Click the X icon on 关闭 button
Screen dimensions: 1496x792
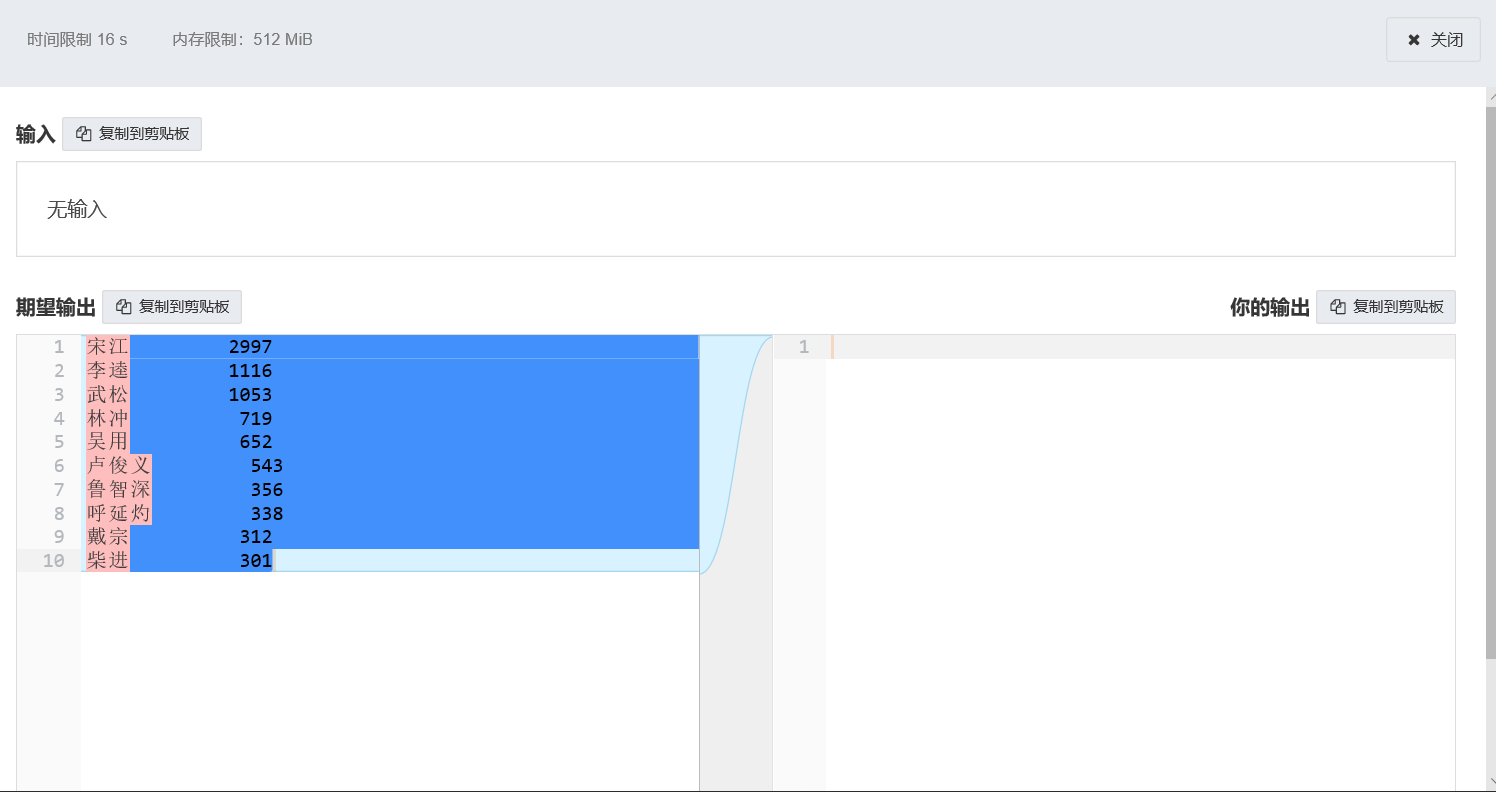1414,40
